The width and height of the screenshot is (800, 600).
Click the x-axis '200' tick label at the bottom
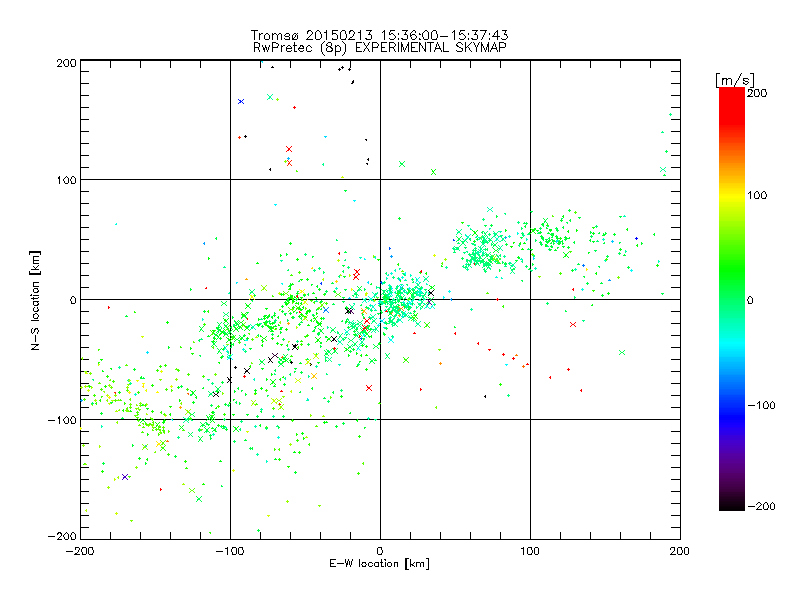(x=680, y=551)
